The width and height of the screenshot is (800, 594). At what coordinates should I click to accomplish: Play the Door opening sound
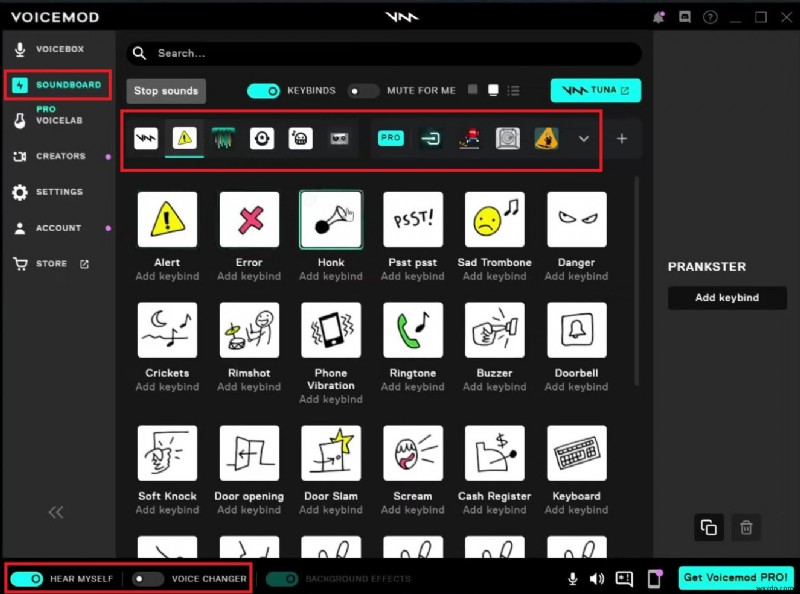point(249,453)
